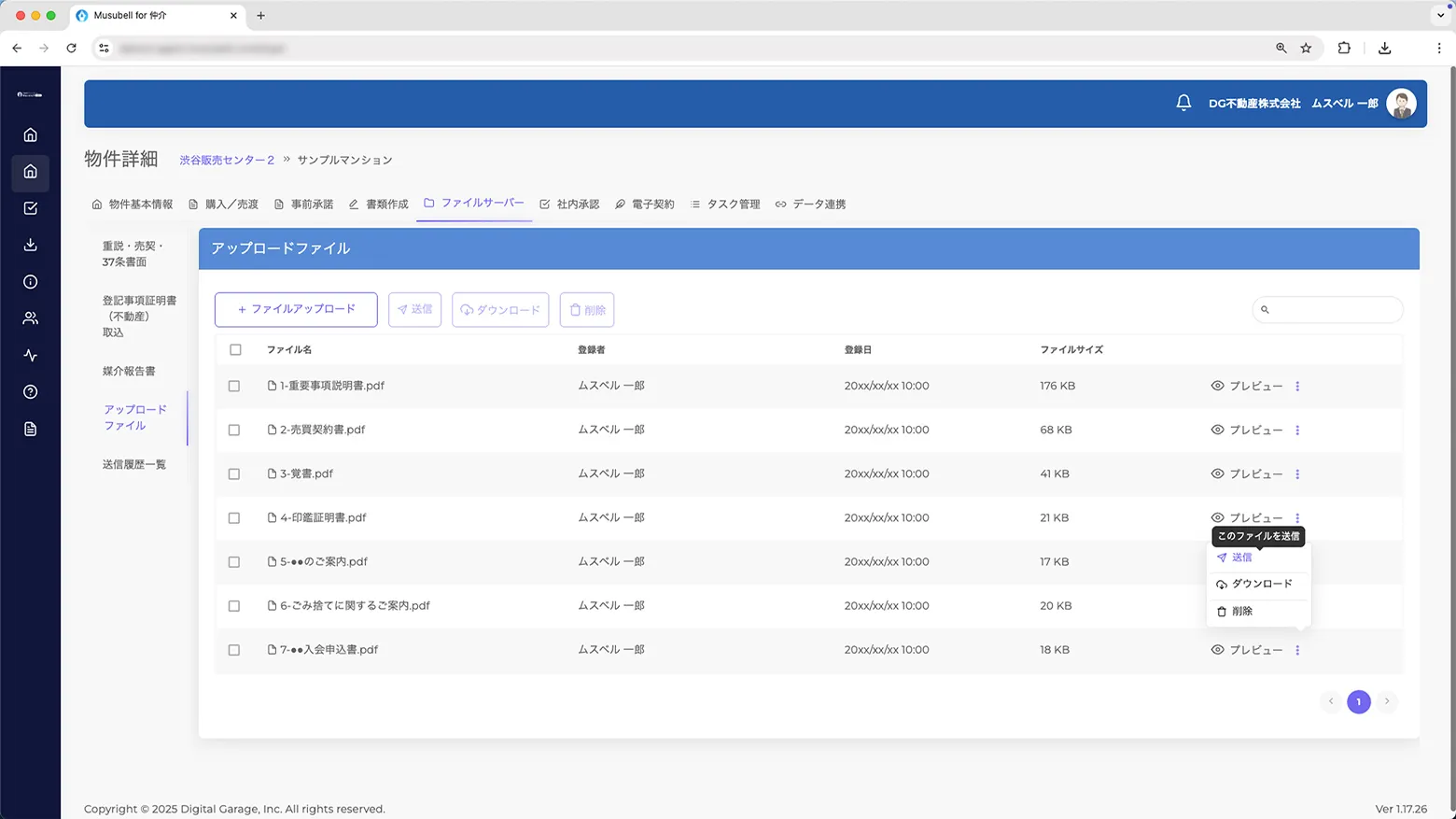
Task: Click the ファイルアップロード button
Action: click(296, 310)
